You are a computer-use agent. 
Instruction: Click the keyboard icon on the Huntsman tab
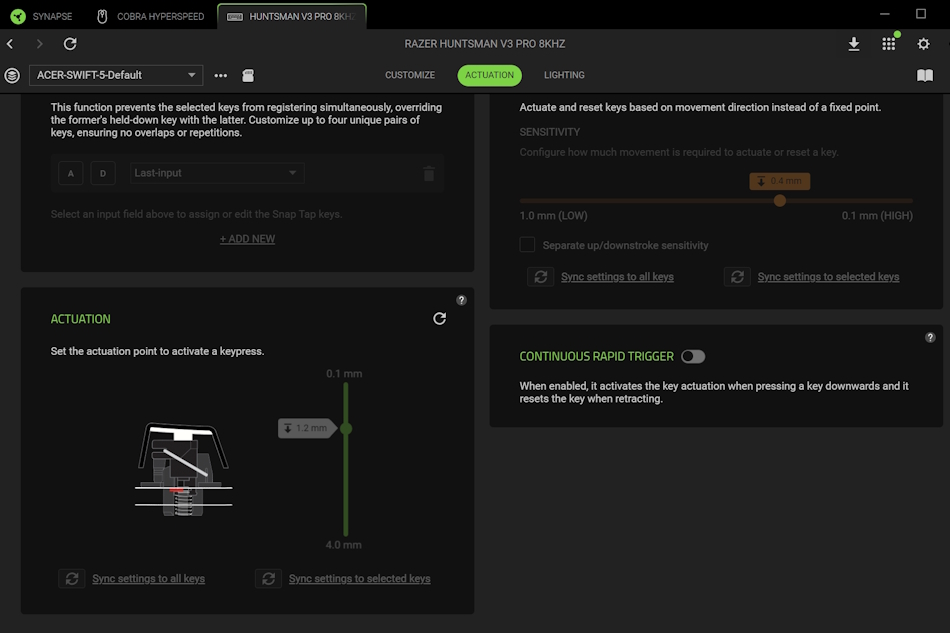click(x=234, y=17)
